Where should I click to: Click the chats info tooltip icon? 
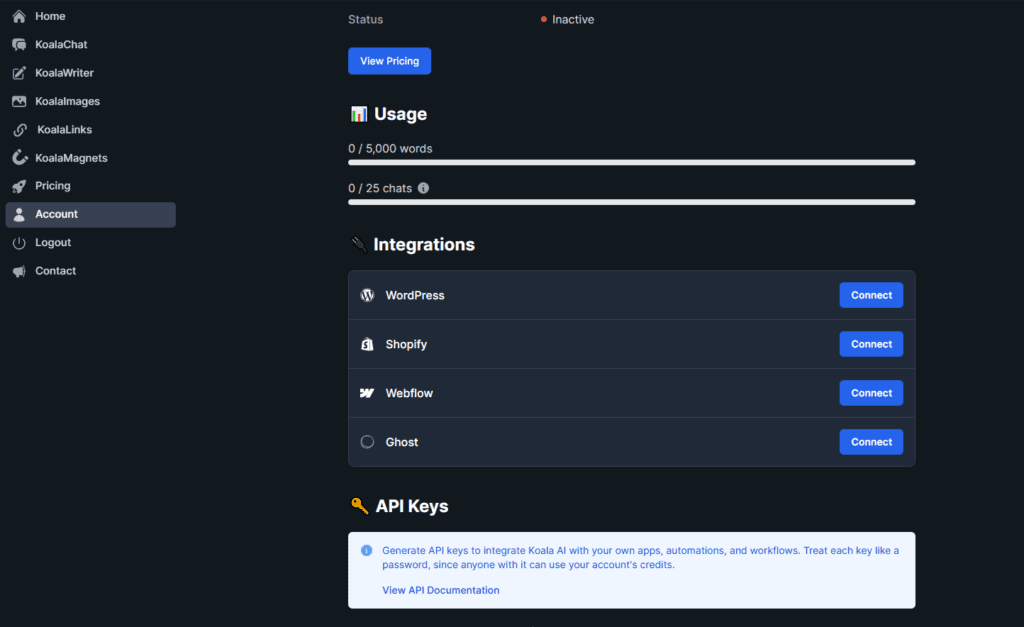pos(423,188)
